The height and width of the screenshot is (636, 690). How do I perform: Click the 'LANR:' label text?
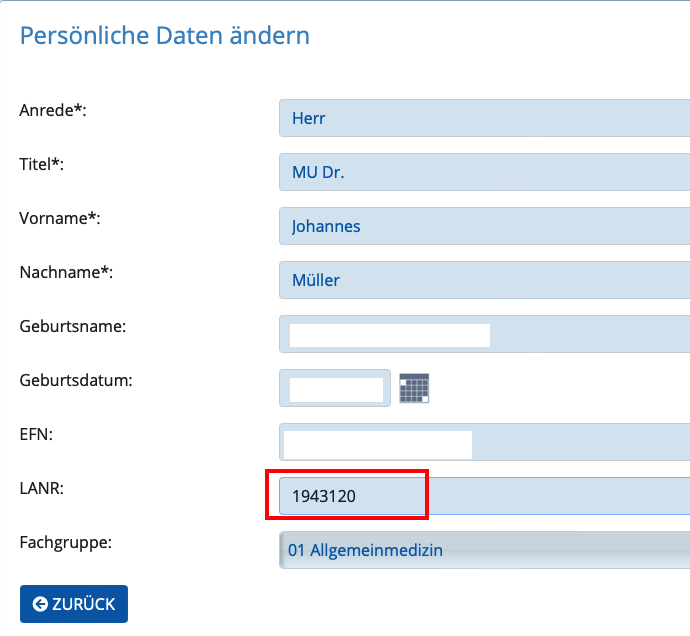pyautogui.click(x=42, y=489)
